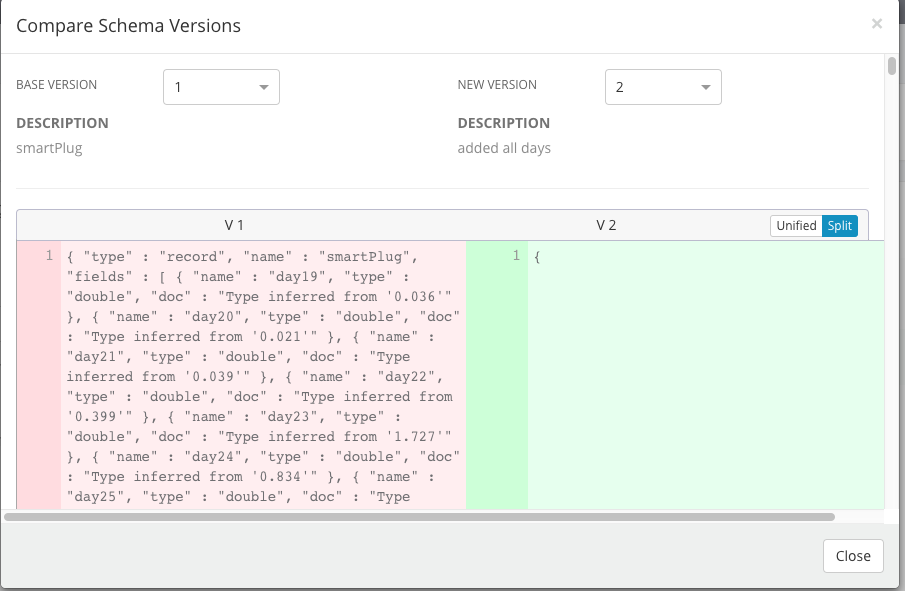Switch the diff to Split view

click(840, 226)
